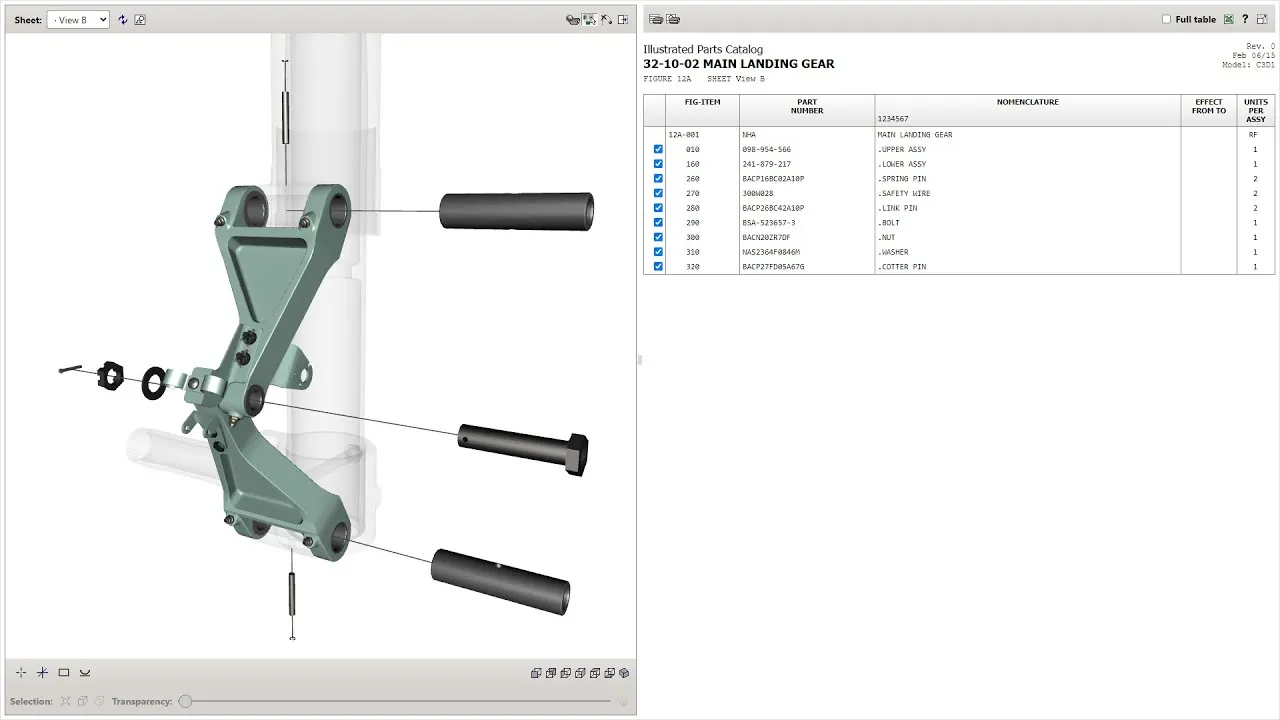This screenshot has width=1280, height=720.
Task: Export the parts table with the Excel icon
Action: pos(1229,19)
